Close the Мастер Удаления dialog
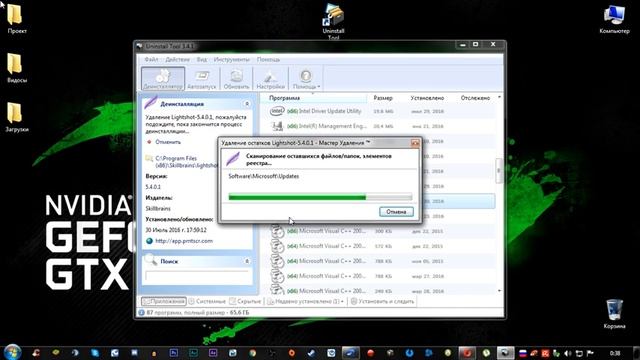The width and height of the screenshot is (640, 360). click(415, 143)
